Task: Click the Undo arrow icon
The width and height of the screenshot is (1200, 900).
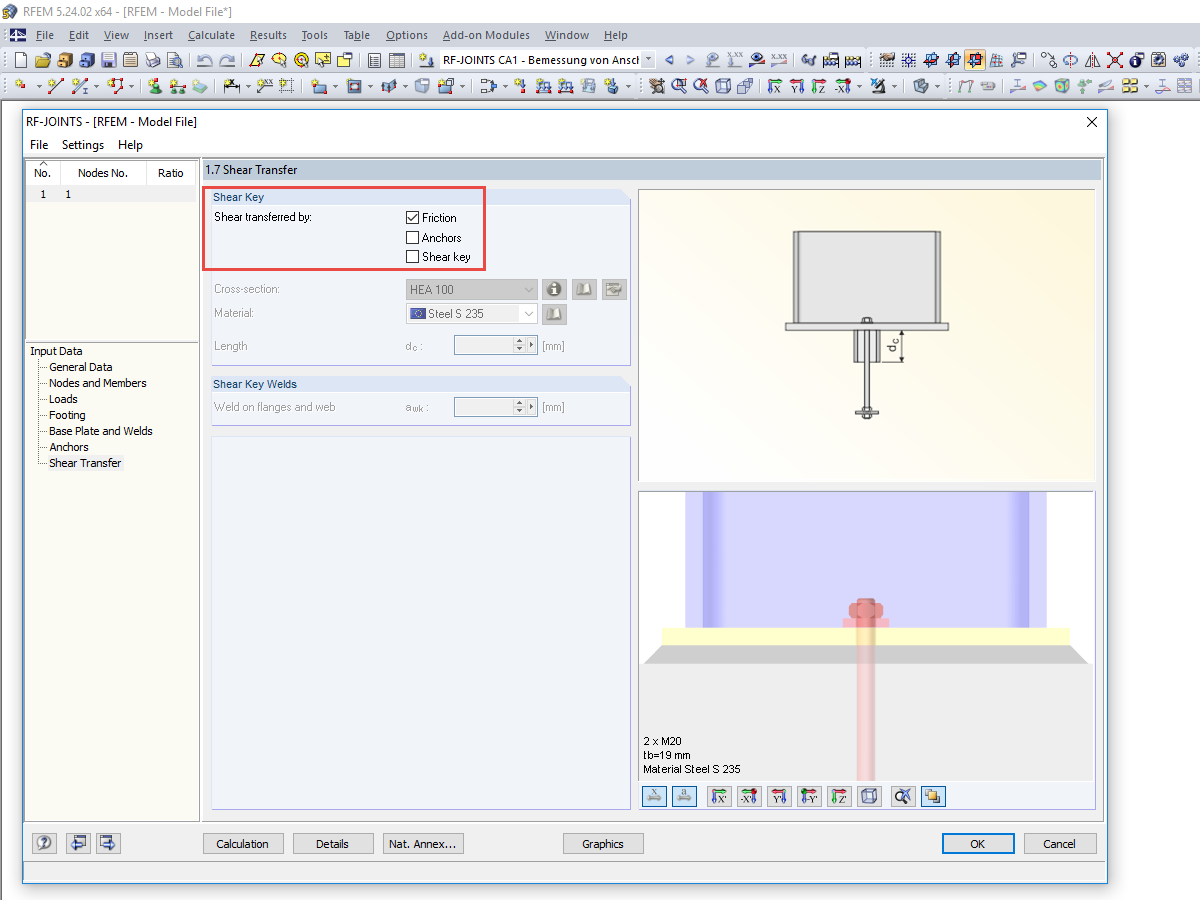Action: (x=204, y=60)
